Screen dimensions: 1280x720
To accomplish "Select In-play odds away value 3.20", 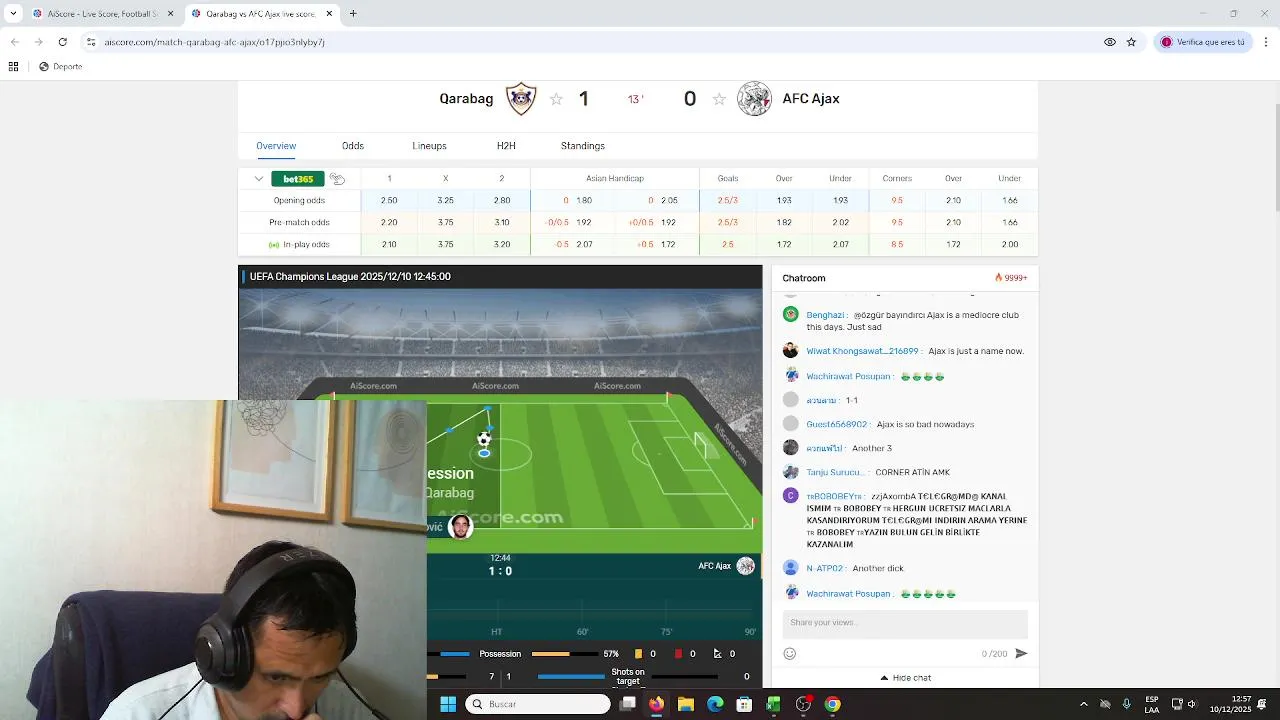I will click(502, 244).
